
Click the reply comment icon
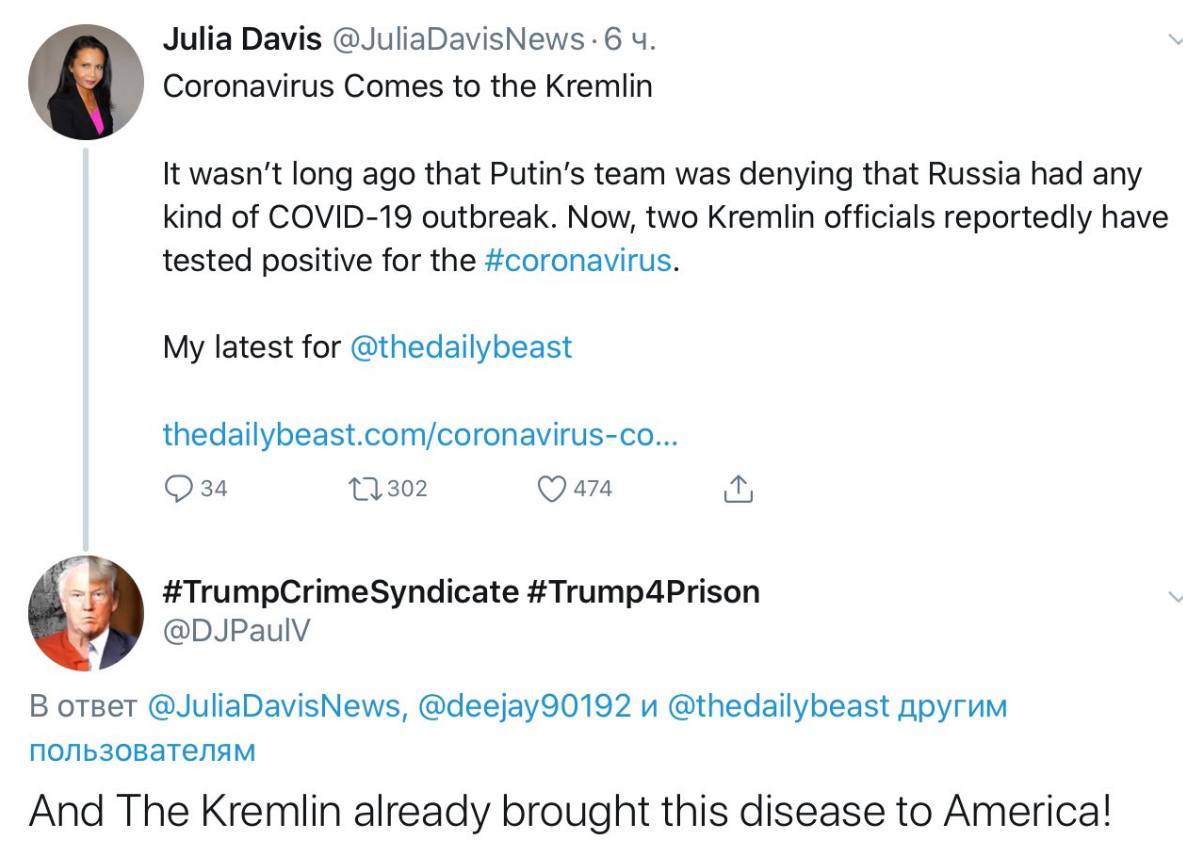[178, 488]
